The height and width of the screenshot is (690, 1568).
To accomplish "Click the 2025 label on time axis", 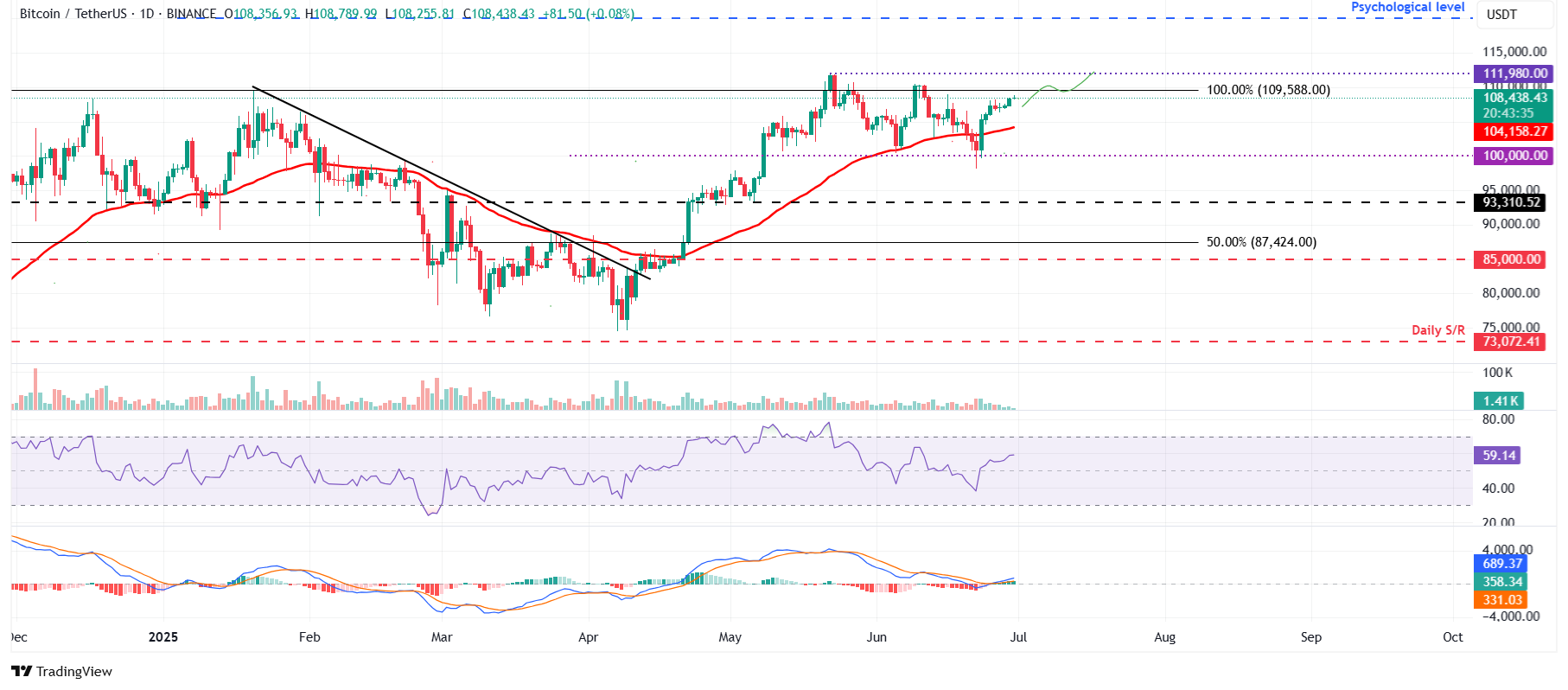I will click(x=163, y=637).
